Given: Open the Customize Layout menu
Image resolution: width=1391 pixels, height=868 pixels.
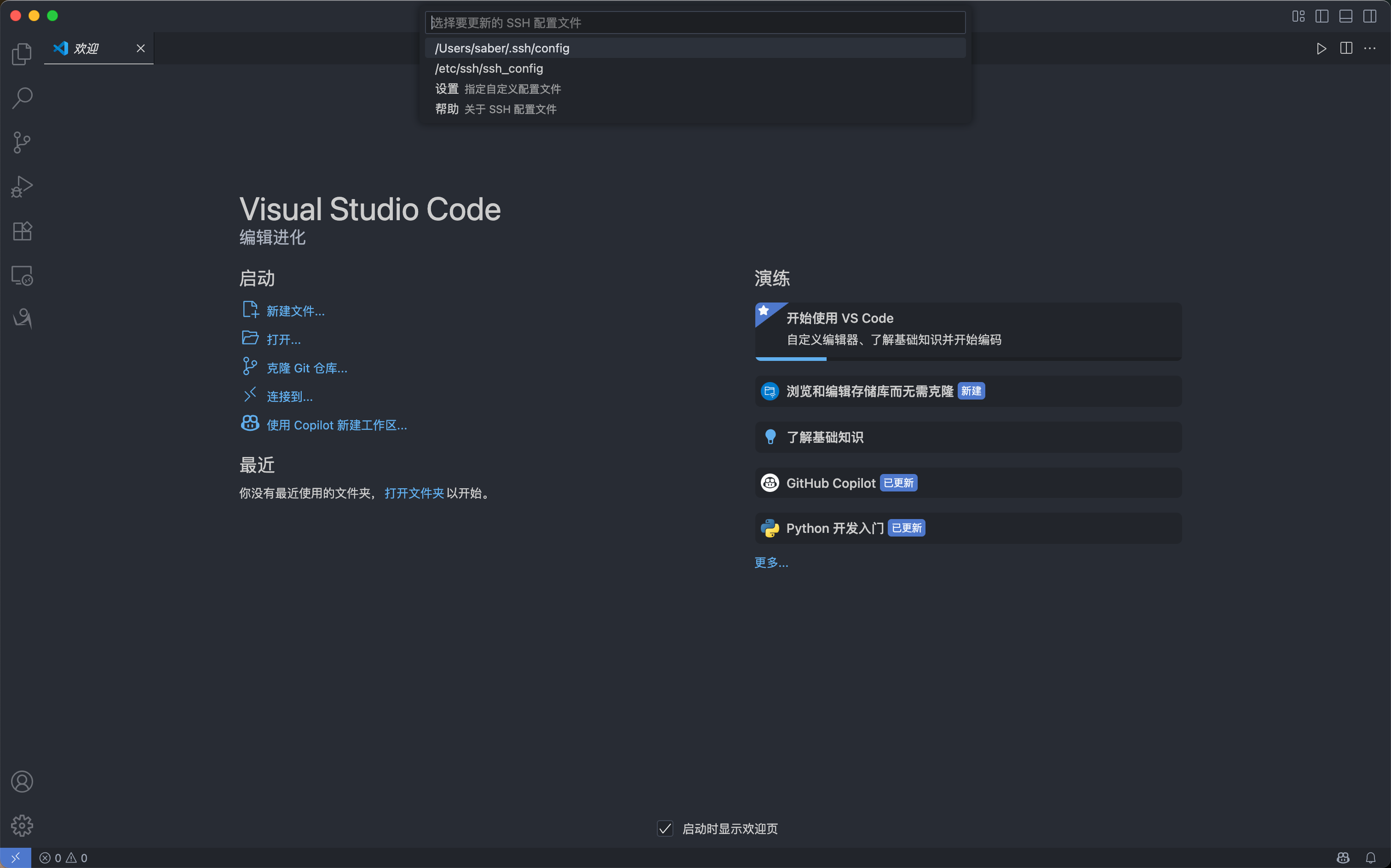Looking at the screenshot, I should coord(1298,16).
